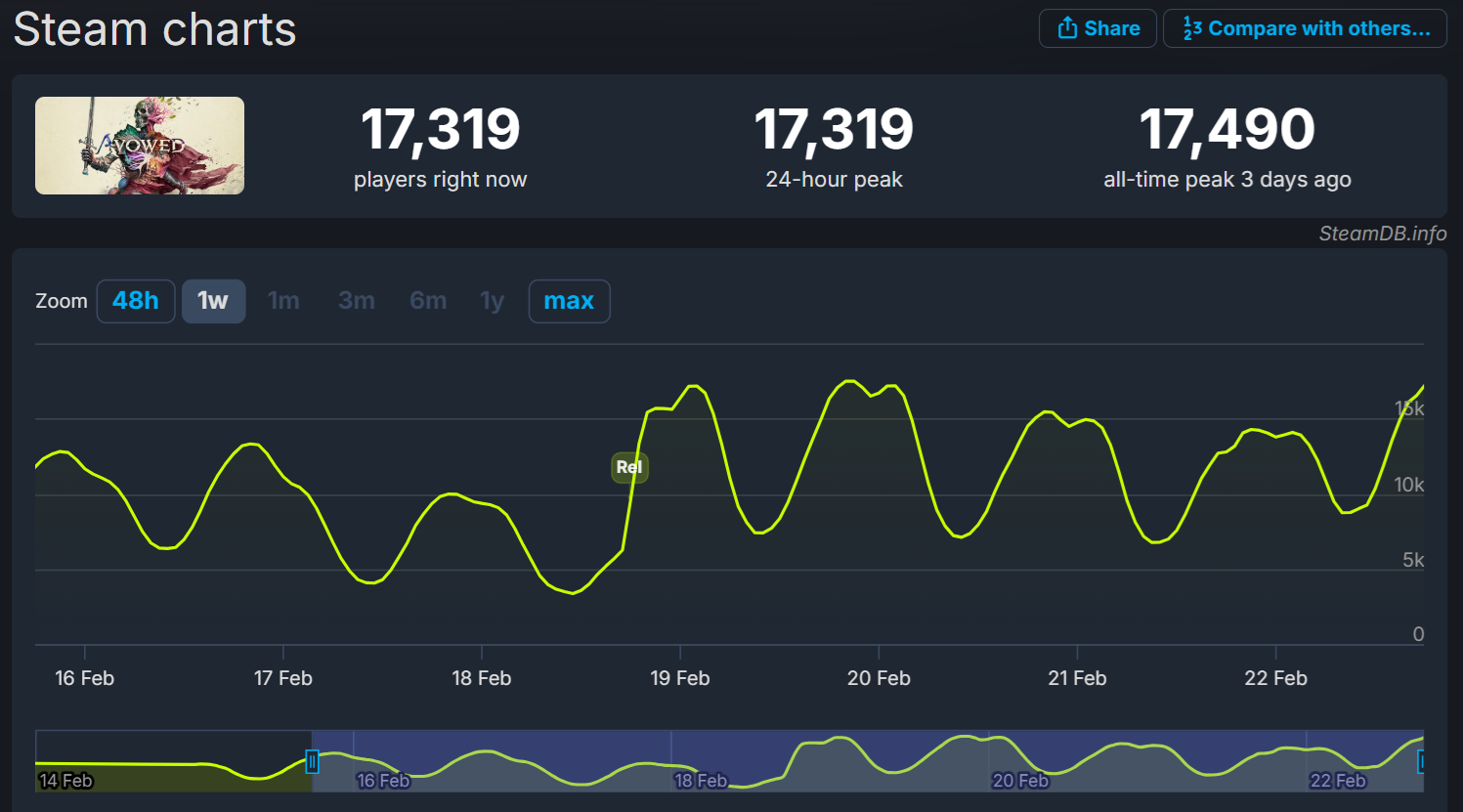
Task: Grab the right navigator range handle
Action: coord(1422,761)
